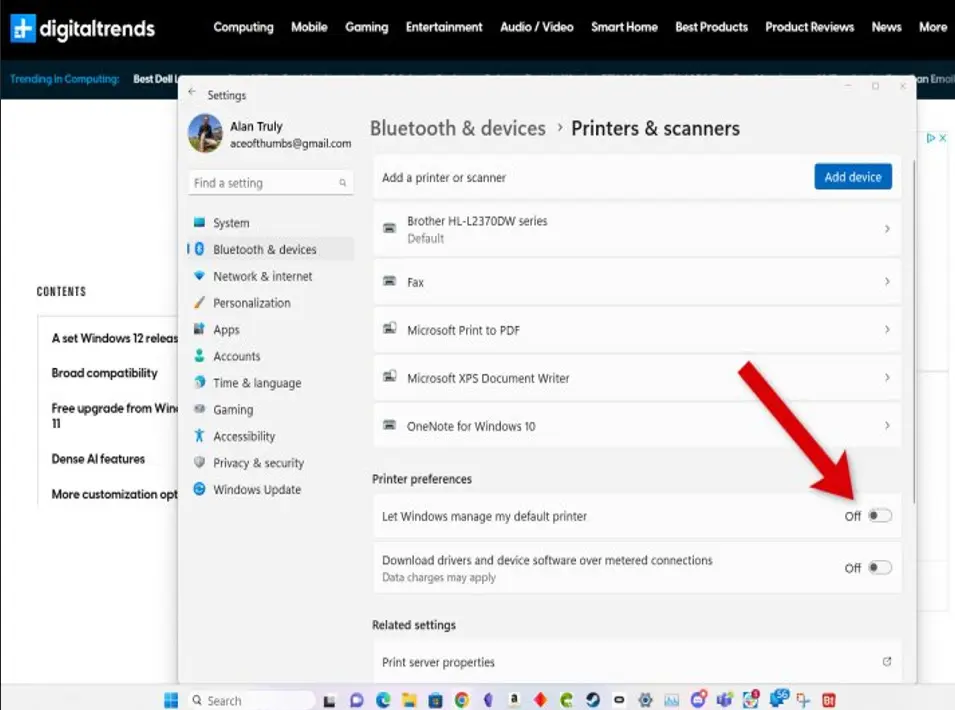
Task: Toggle Let Windows manage my default printer
Action: click(879, 516)
